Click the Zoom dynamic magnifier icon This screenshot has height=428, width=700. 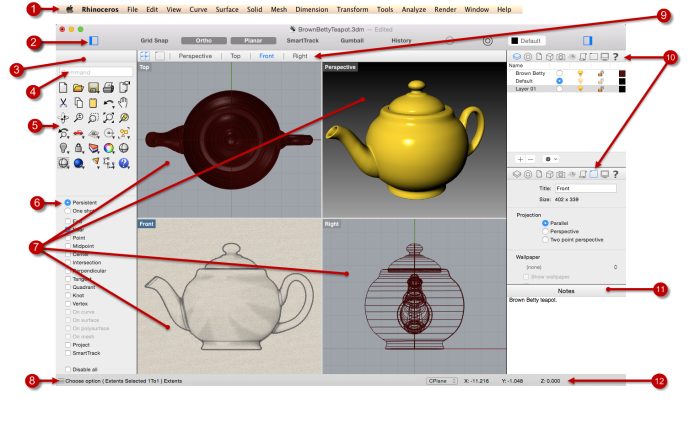tap(78, 118)
